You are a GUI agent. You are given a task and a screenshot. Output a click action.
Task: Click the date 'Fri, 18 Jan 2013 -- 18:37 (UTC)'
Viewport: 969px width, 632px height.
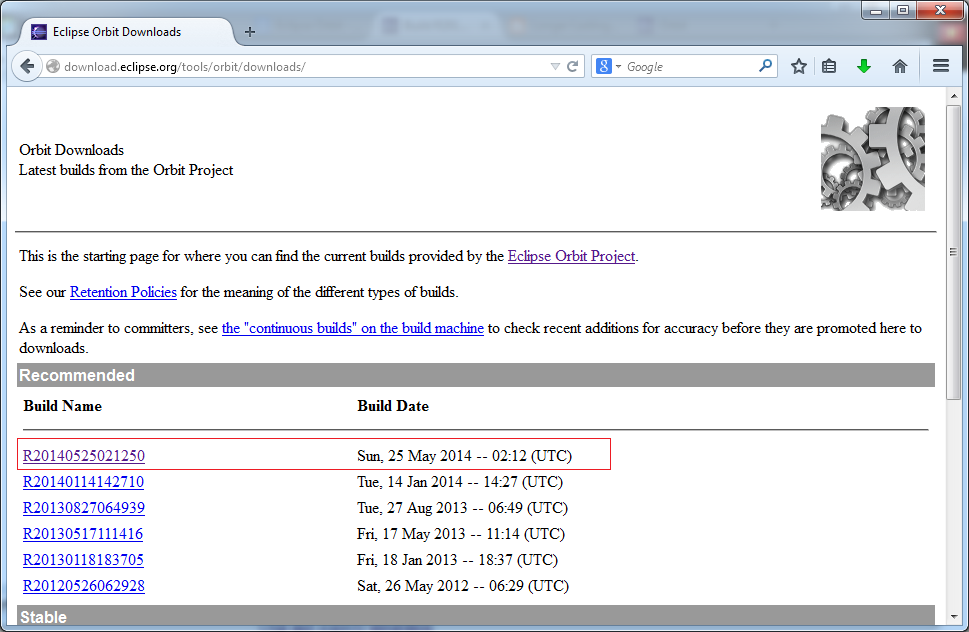coord(457,560)
